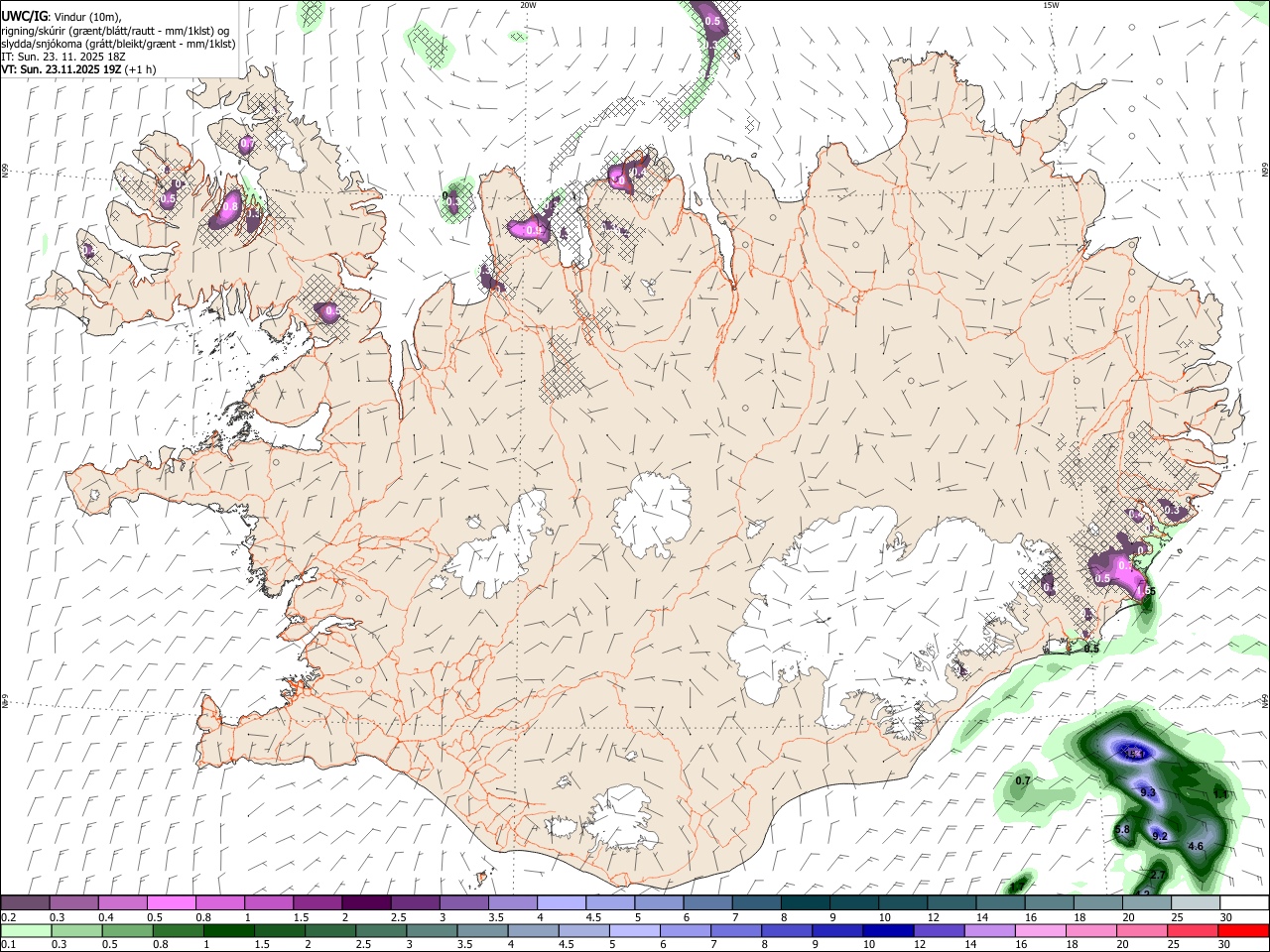Click the lavender 4–4.5 snow legend swatch

point(562,903)
